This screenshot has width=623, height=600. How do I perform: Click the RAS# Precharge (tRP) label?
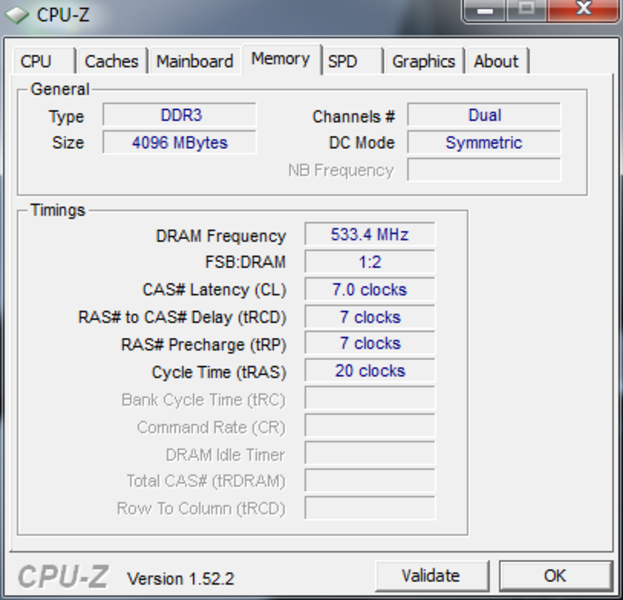click(x=204, y=345)
